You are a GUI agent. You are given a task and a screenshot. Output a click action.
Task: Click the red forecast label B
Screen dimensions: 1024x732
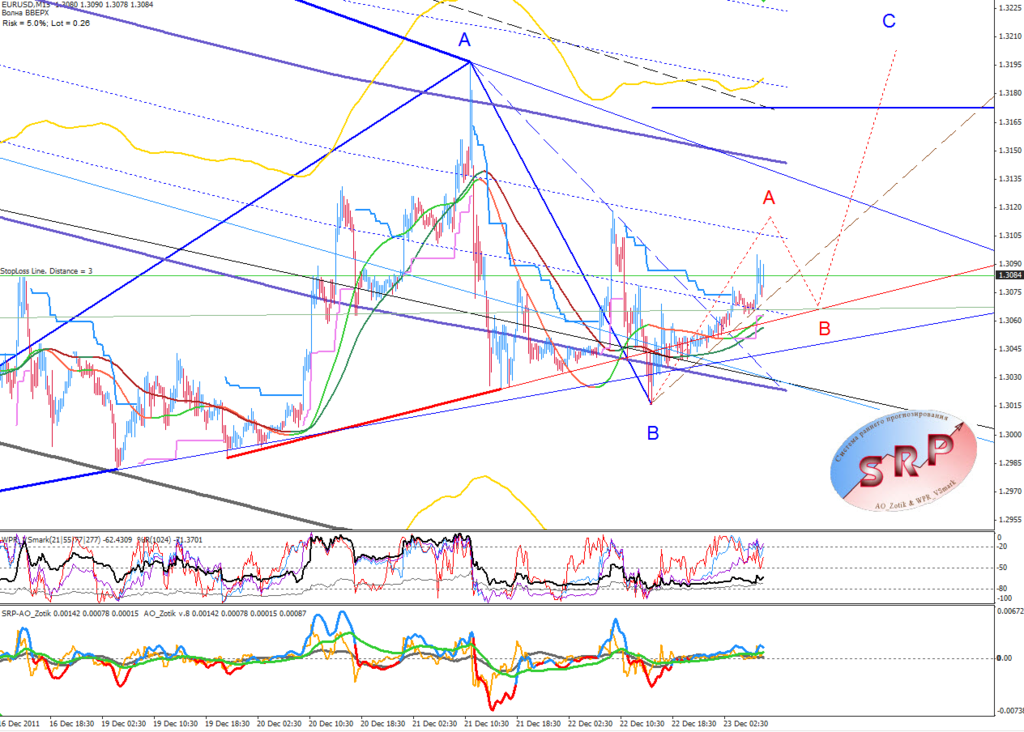pos(824,328)
